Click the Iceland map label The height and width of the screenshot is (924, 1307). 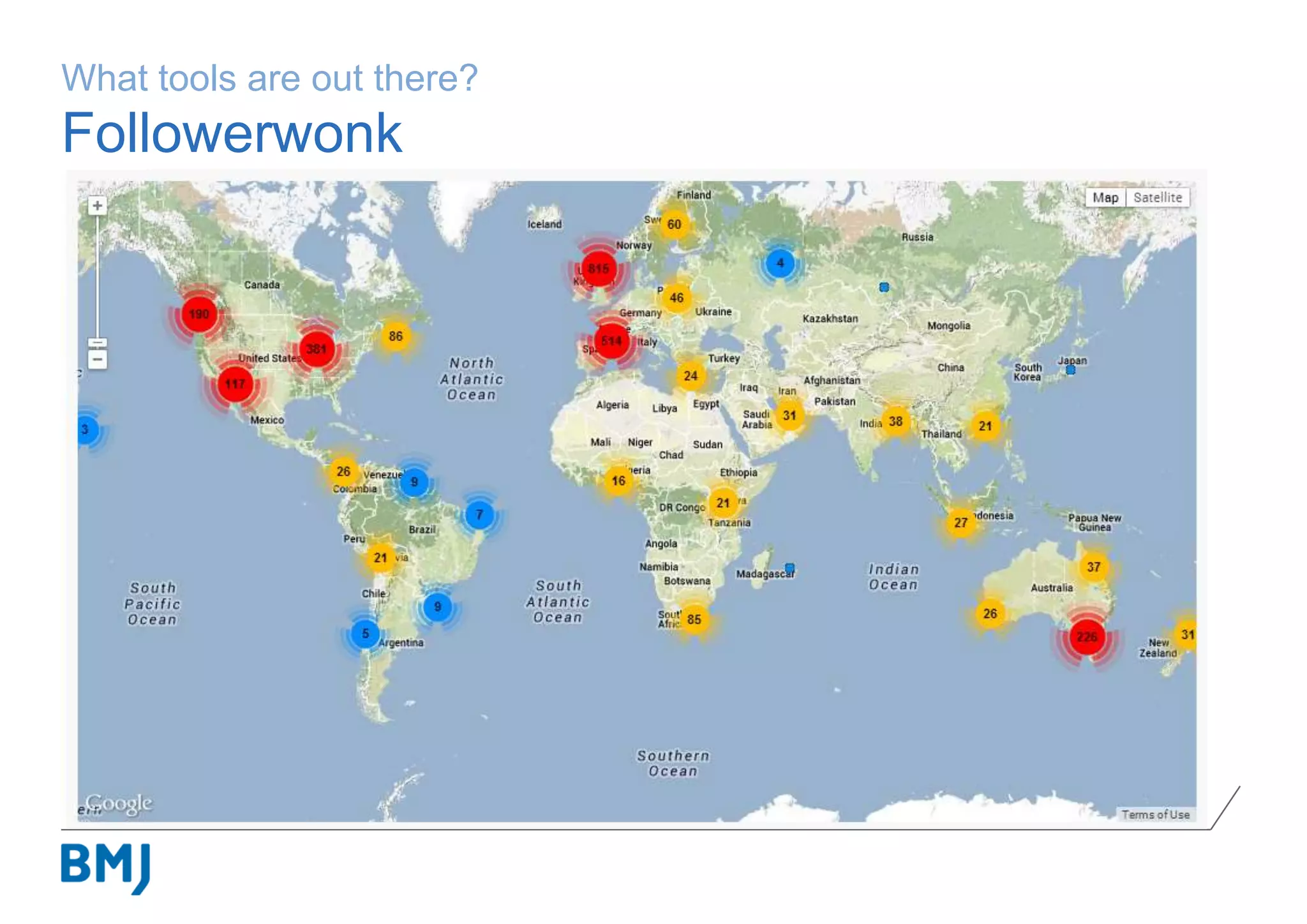544,224
